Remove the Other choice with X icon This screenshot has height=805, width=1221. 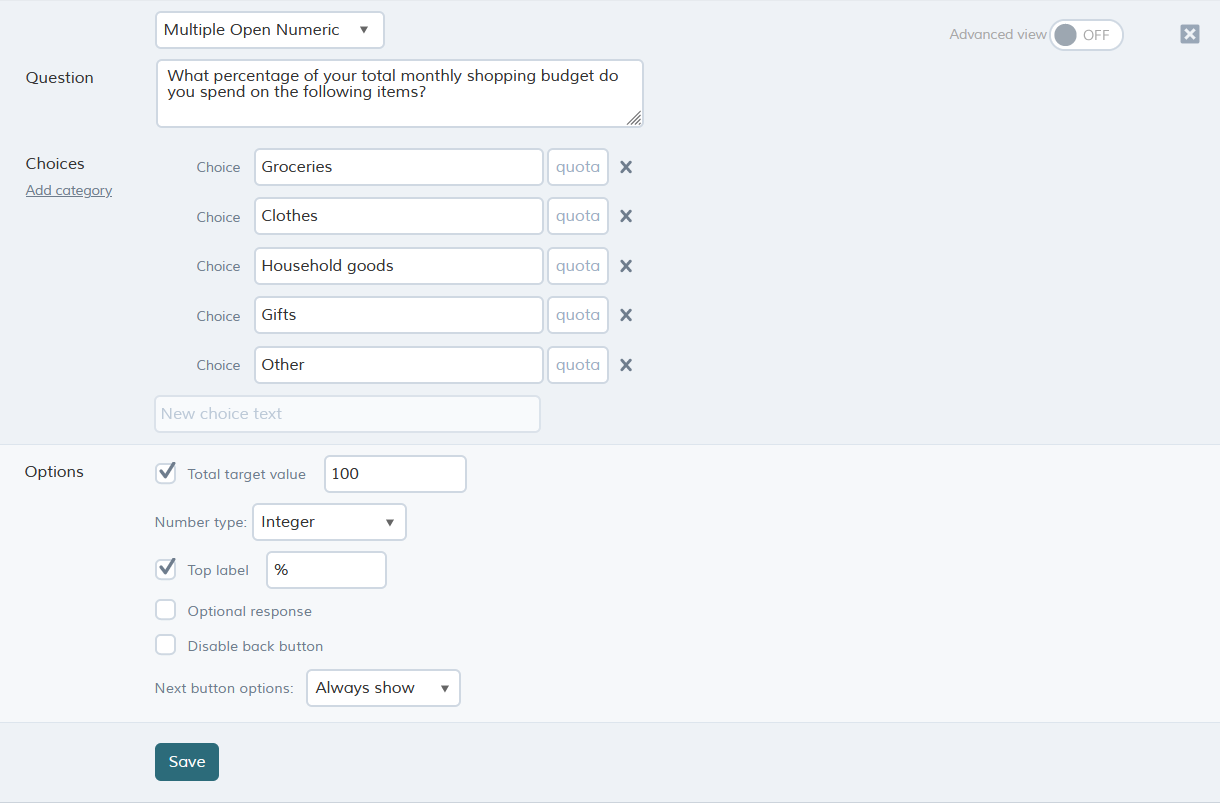pos(626,365)
